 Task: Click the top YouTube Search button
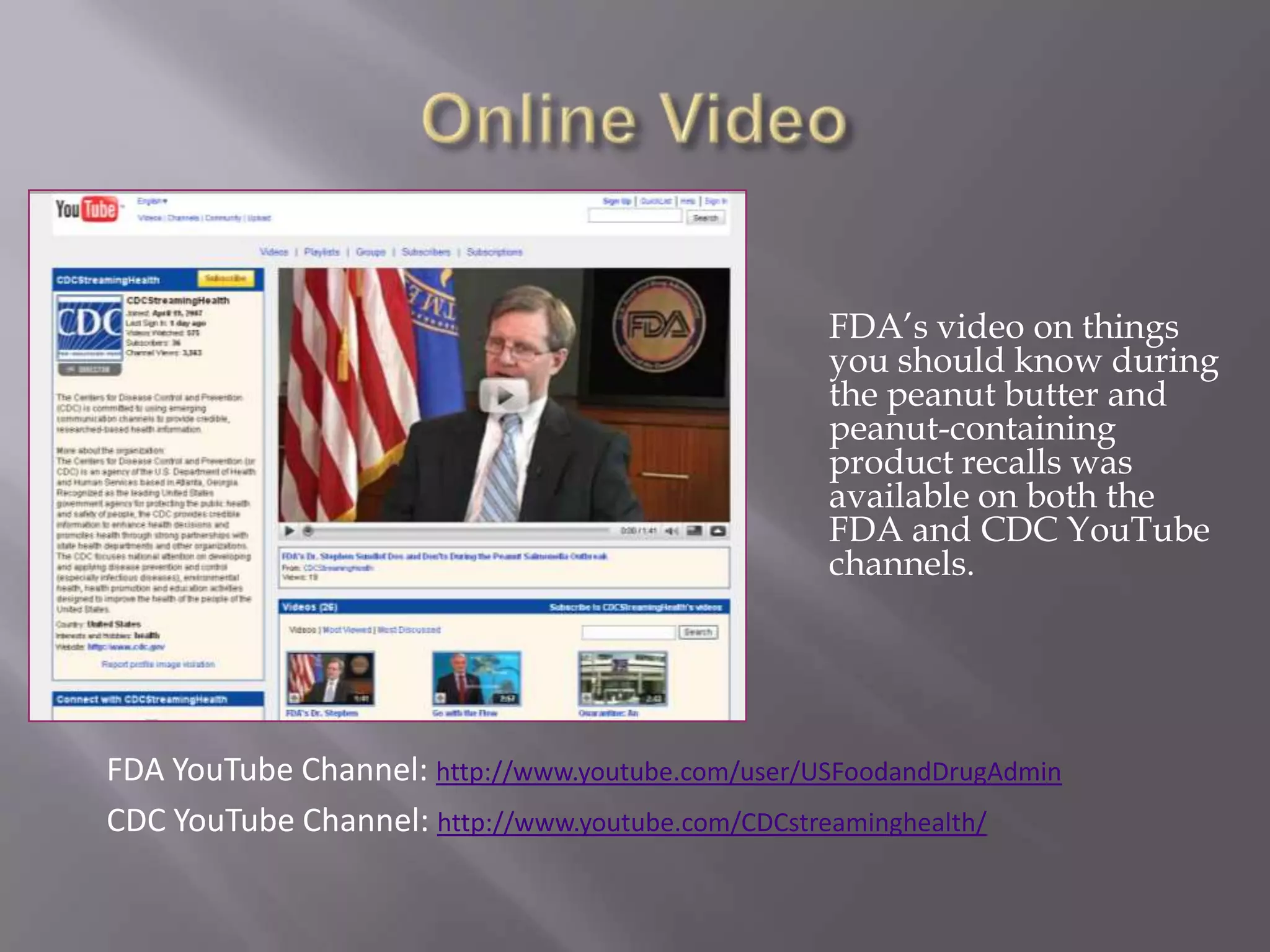[x=706, y=218]
